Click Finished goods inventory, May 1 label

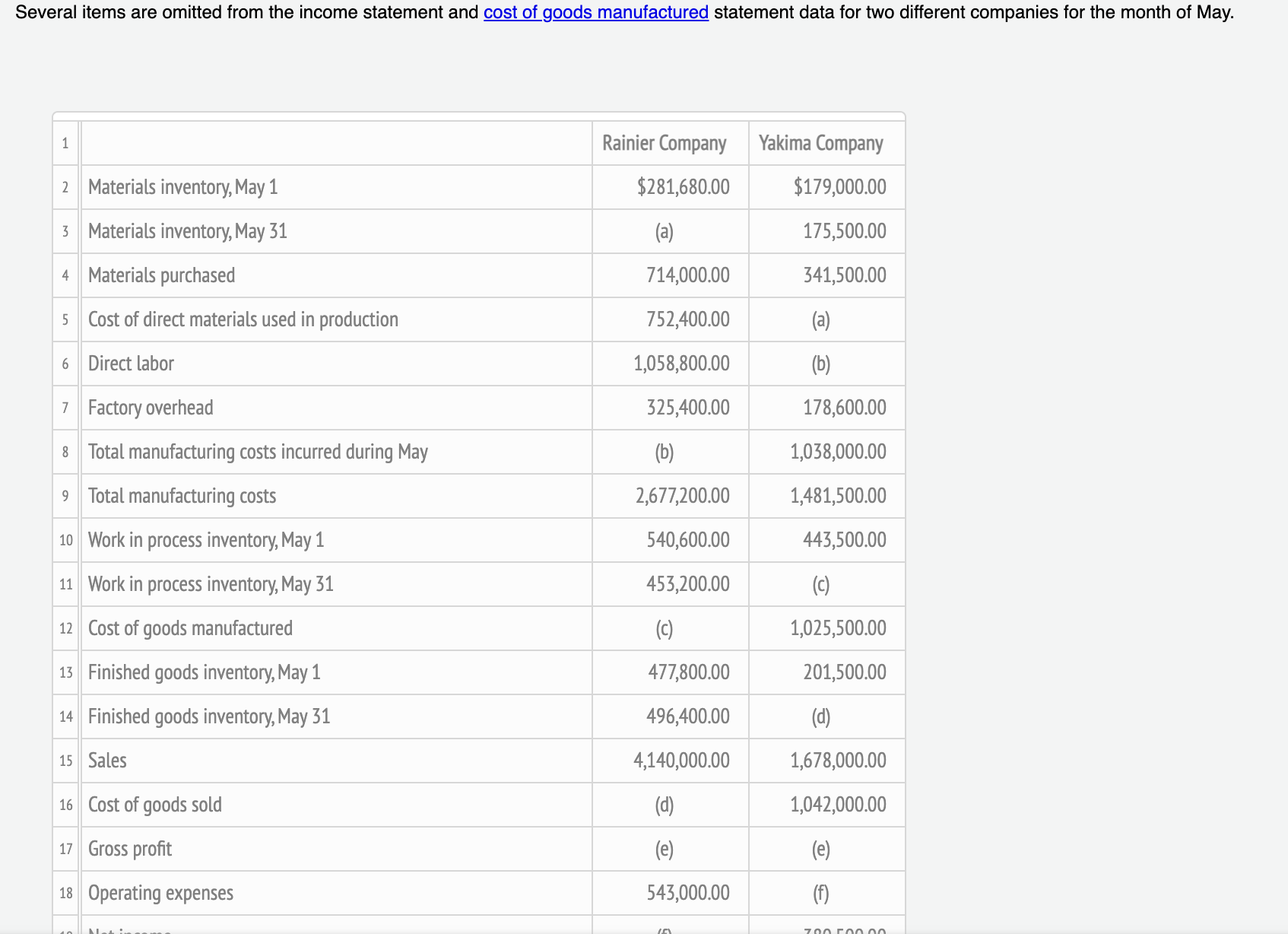[205, 672]
